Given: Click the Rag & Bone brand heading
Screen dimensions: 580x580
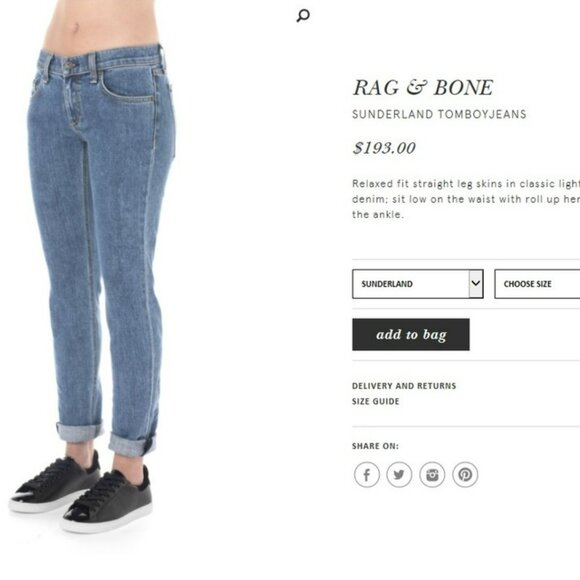Looking at the screenshot, I should (423, 88).
